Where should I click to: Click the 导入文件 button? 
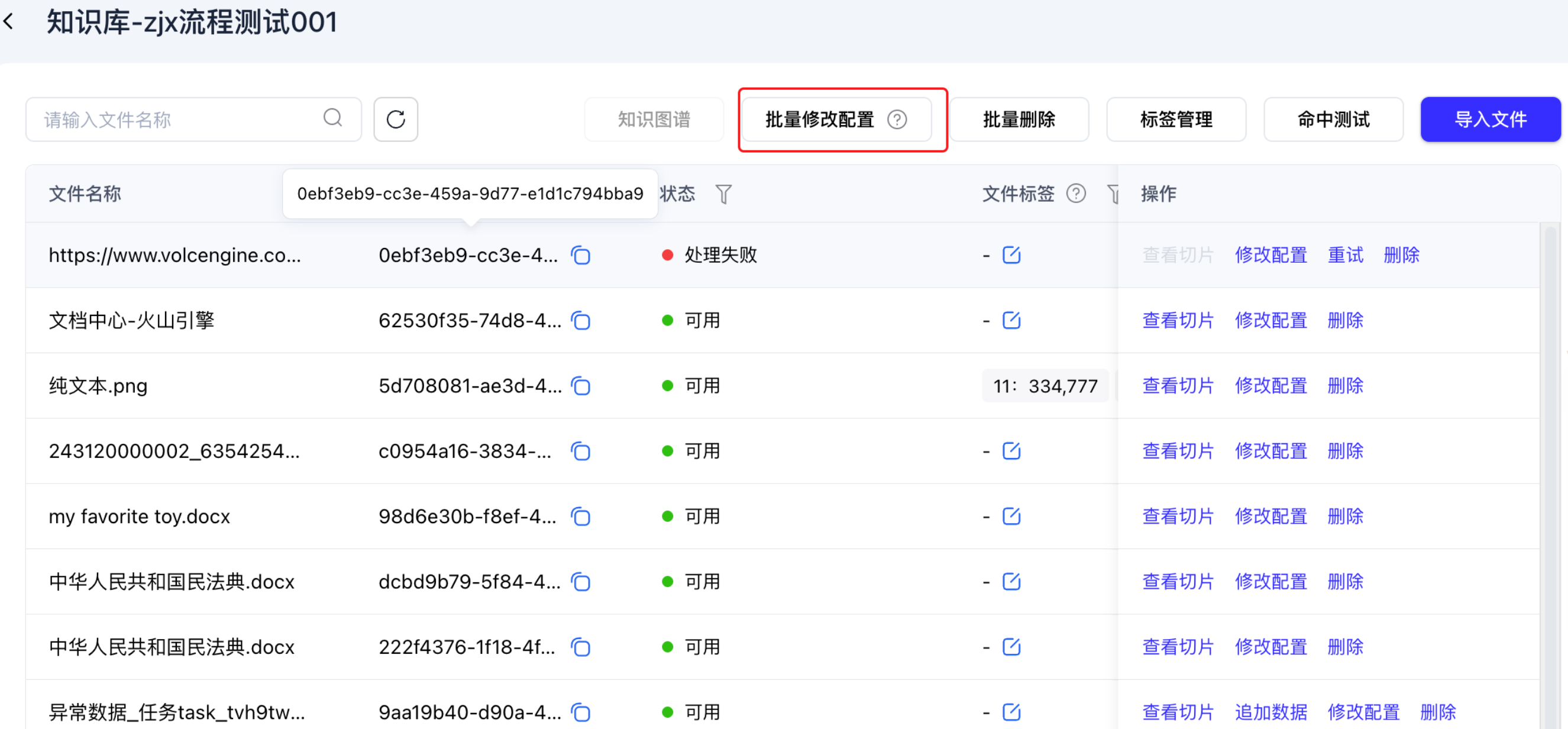coord(1490,120)
